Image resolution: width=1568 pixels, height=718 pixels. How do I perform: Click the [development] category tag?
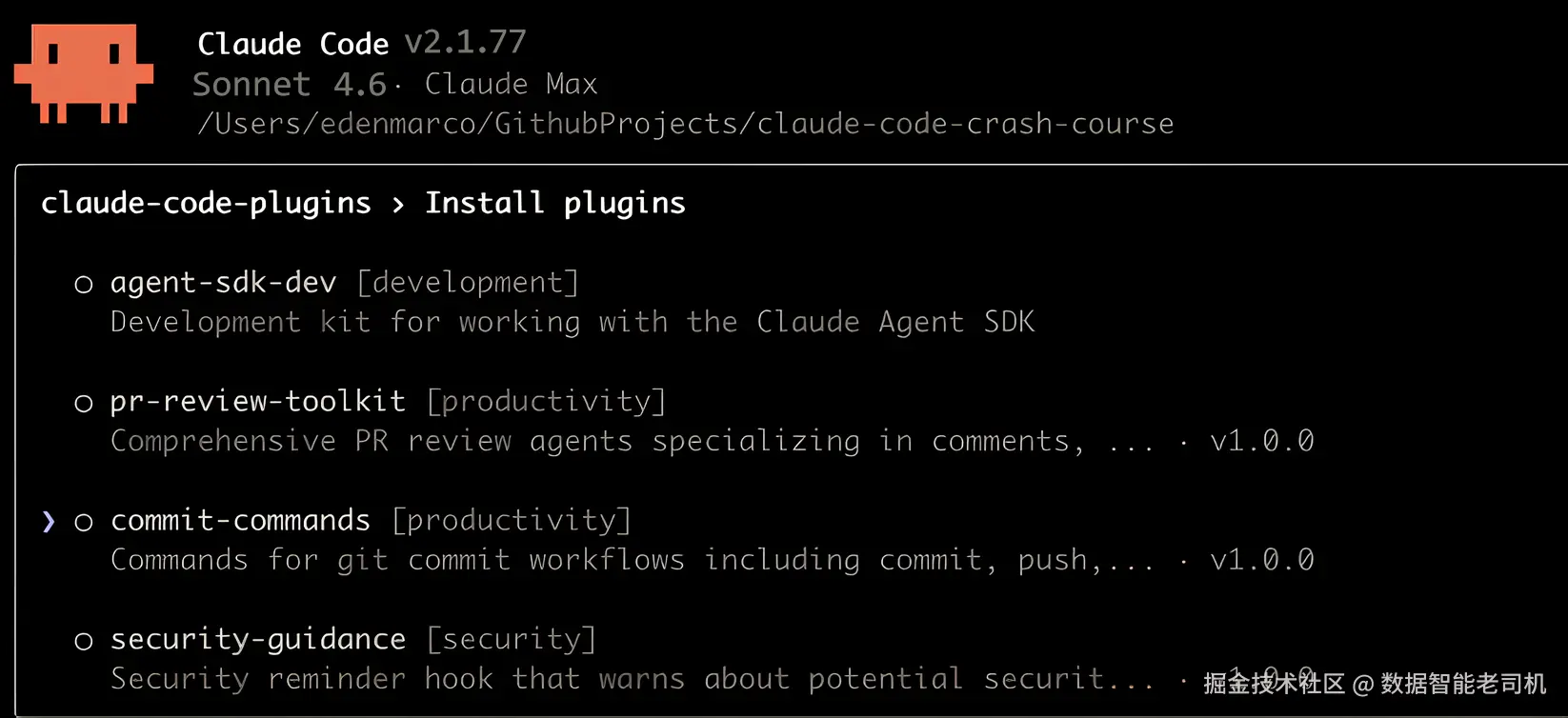[x=468, y=283]
